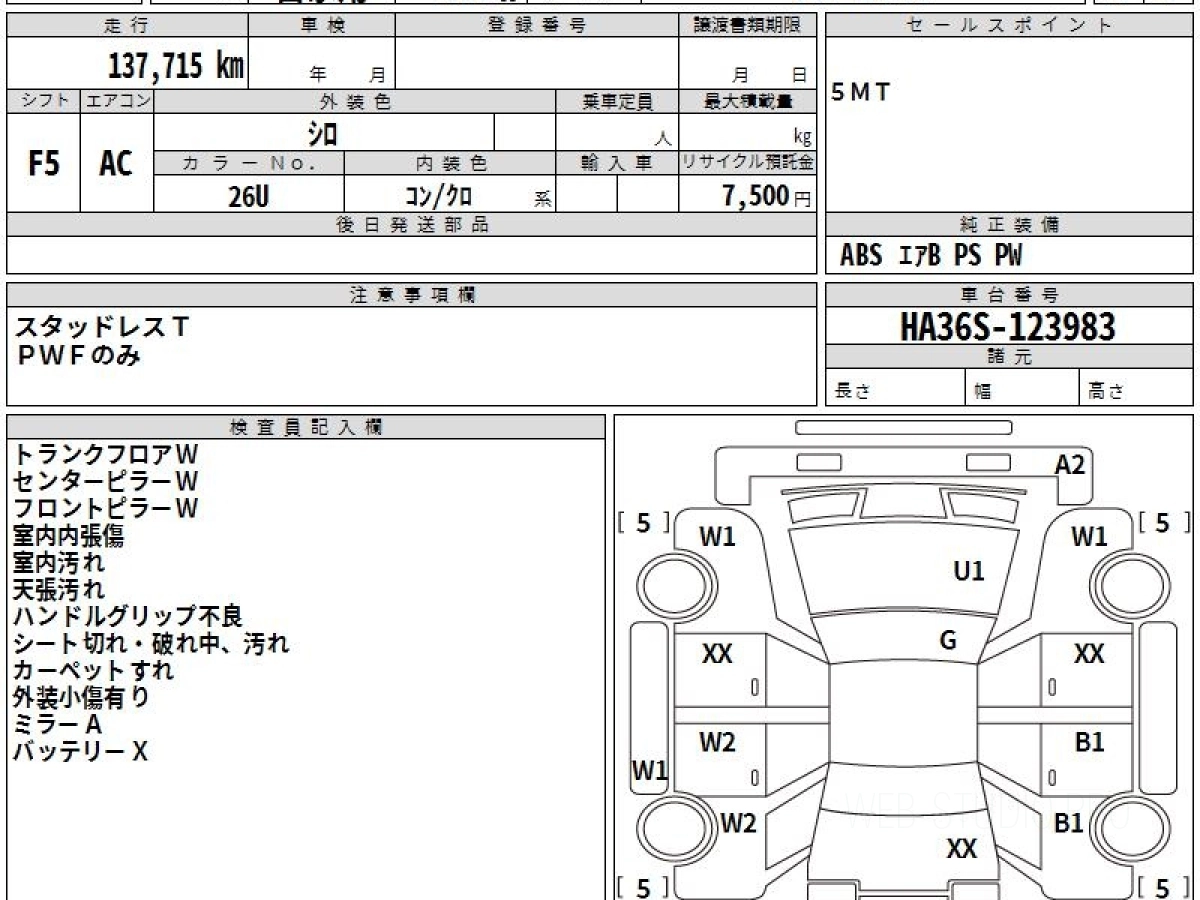The image size is (1200, 900).
Task: Click the 137,715 km mileage value
Action: (x=176, y=66)
